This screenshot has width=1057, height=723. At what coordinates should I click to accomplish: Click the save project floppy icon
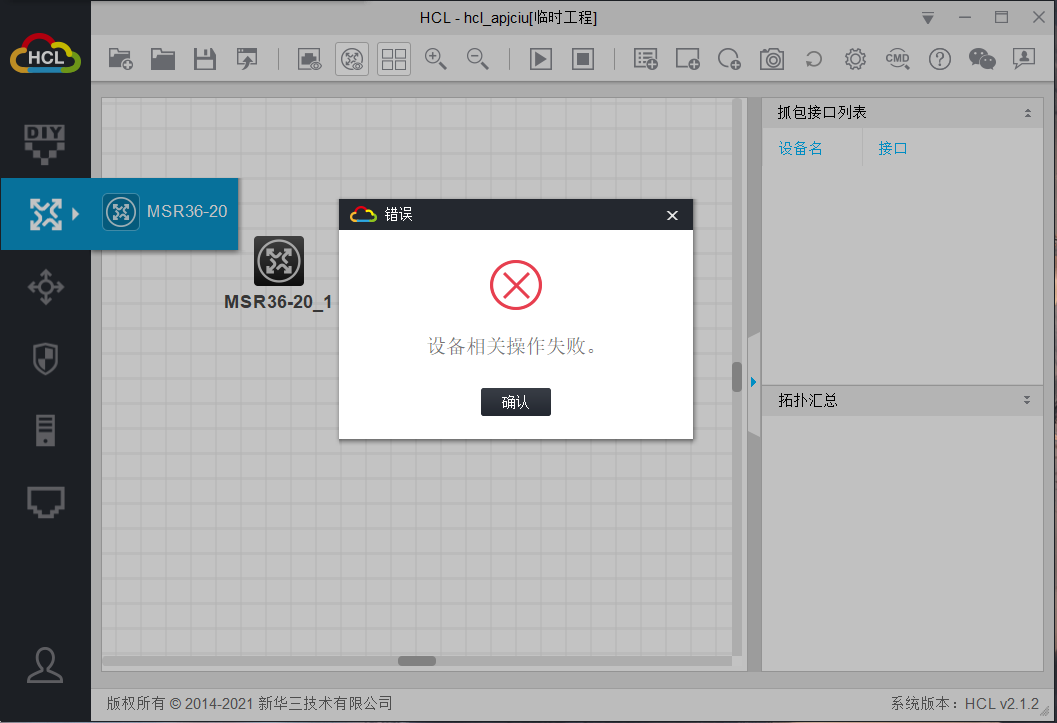tap(204, 59)
